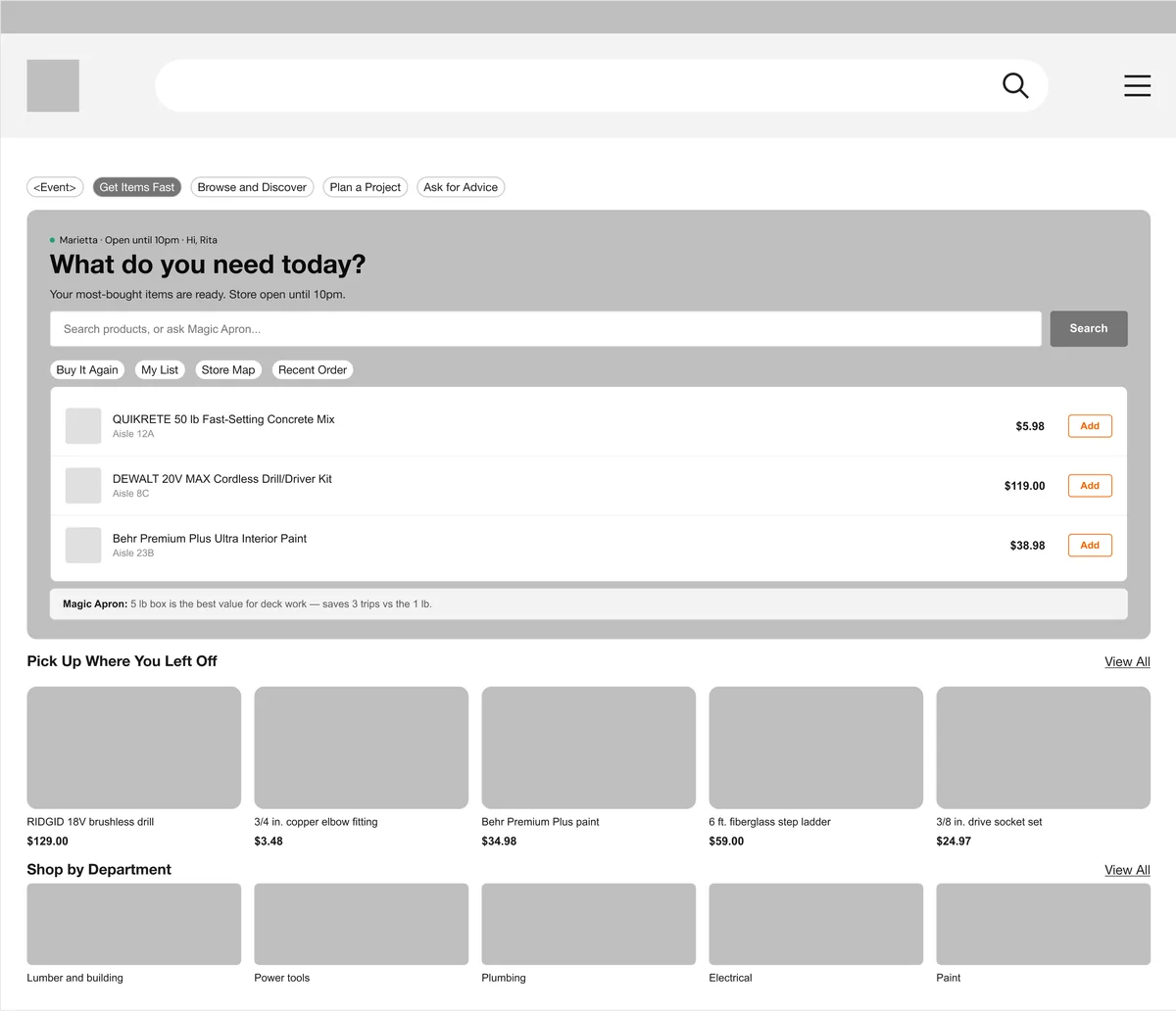Select the My List chip
The height and width of the screenshot is (1011, 1176).
click(160, 370)
